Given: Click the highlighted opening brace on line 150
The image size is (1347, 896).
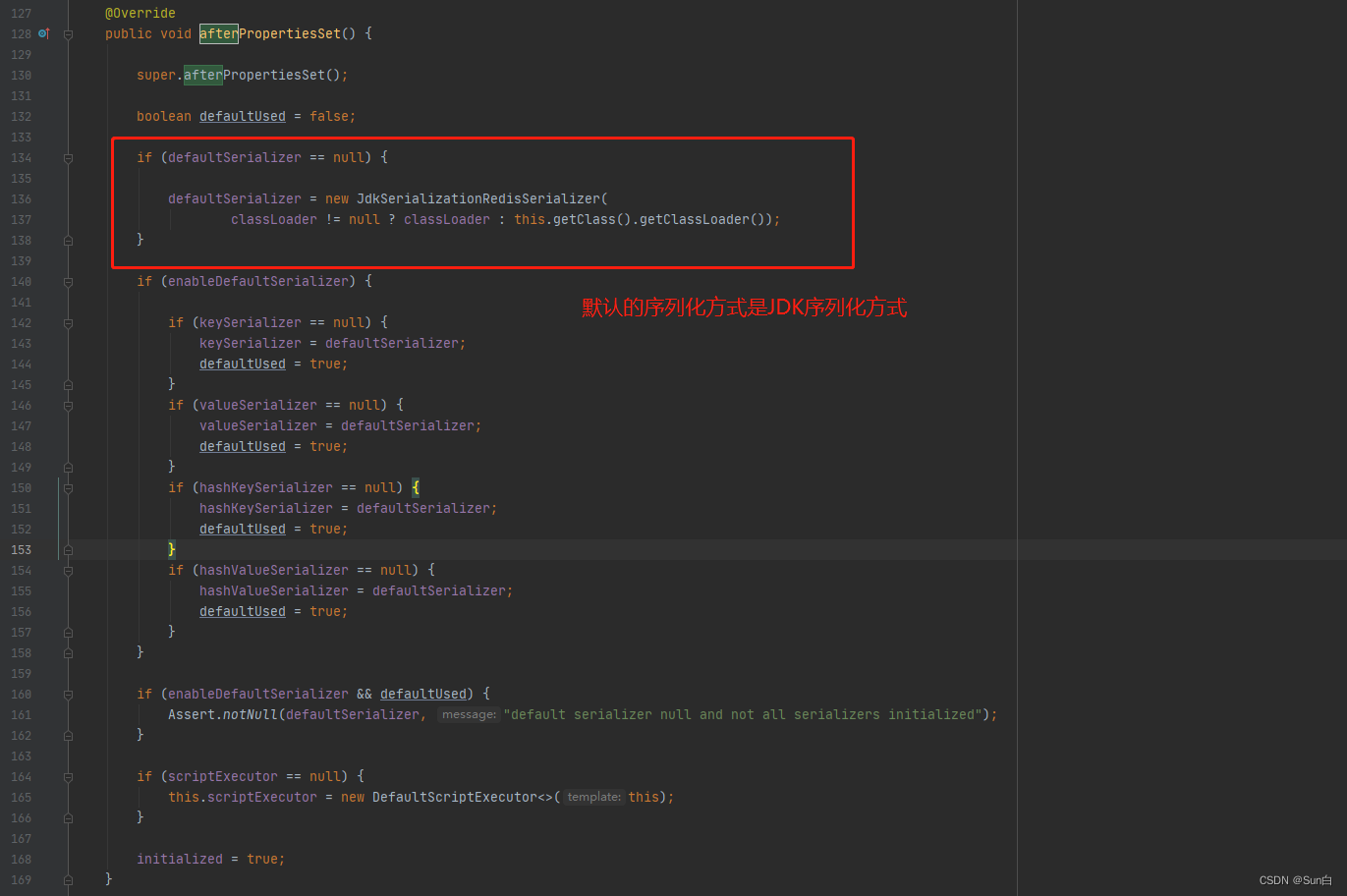Looking at the screenshot, I should [416, 487].
